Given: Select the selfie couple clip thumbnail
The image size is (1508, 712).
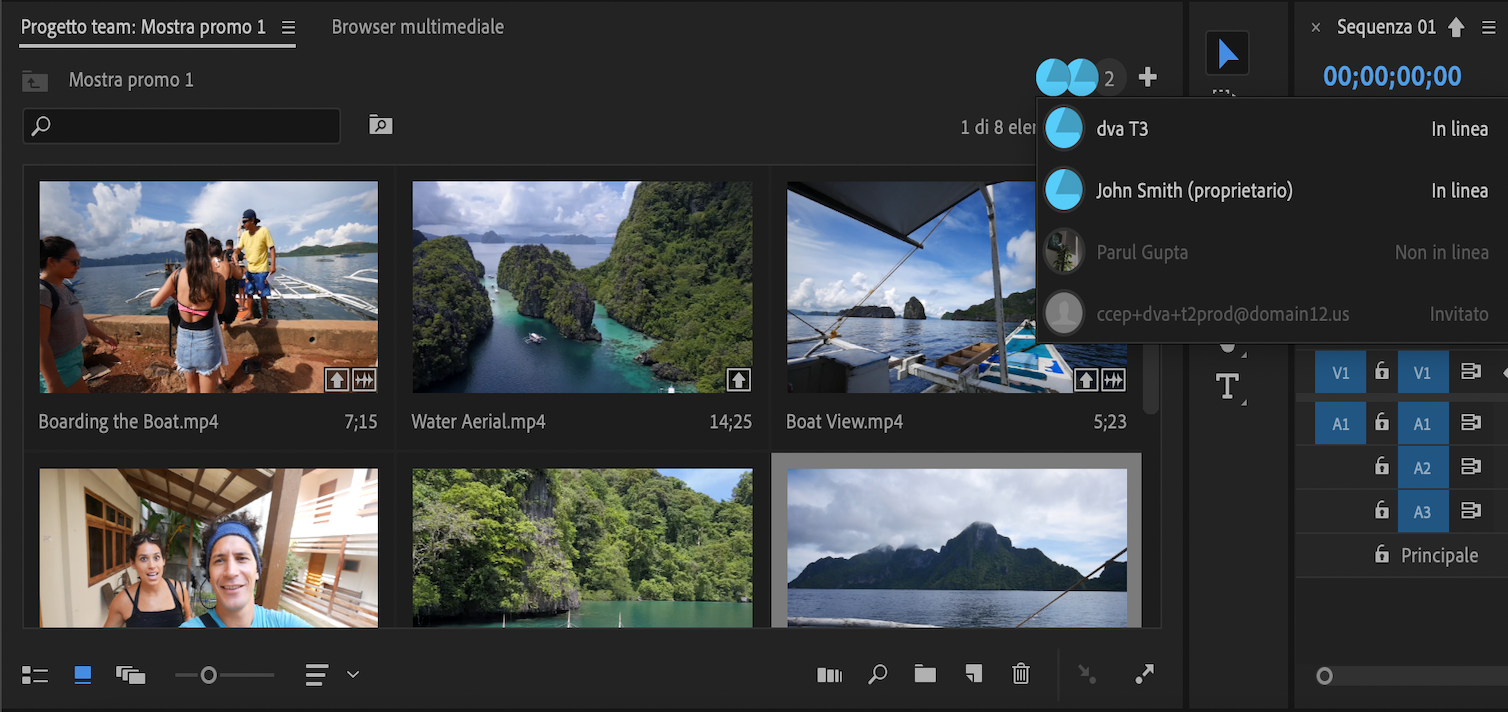Looking at the screenshot, I should pyautogui.click(x=209, y=548).
